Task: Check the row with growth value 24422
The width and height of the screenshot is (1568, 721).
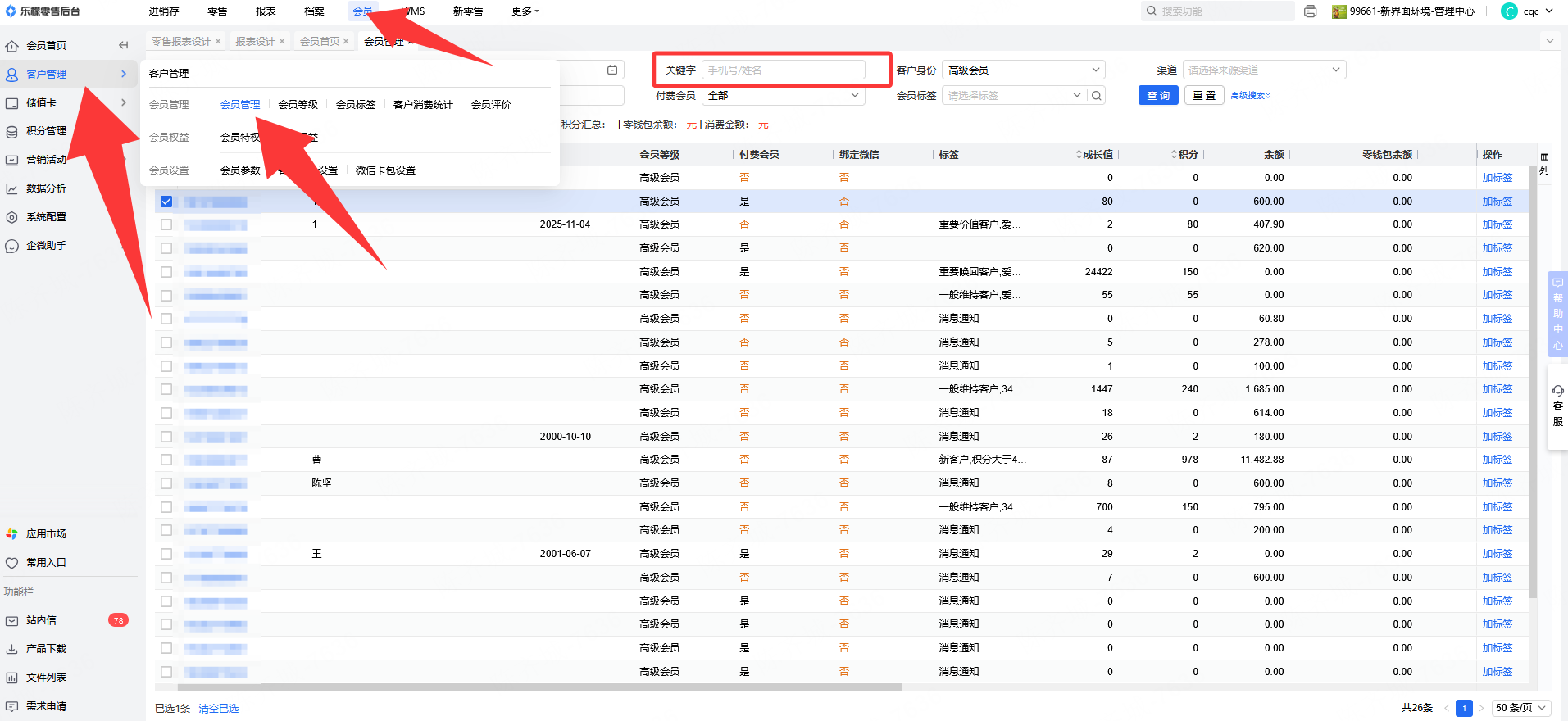Action: pyautogui.click(x=166, y=272)
